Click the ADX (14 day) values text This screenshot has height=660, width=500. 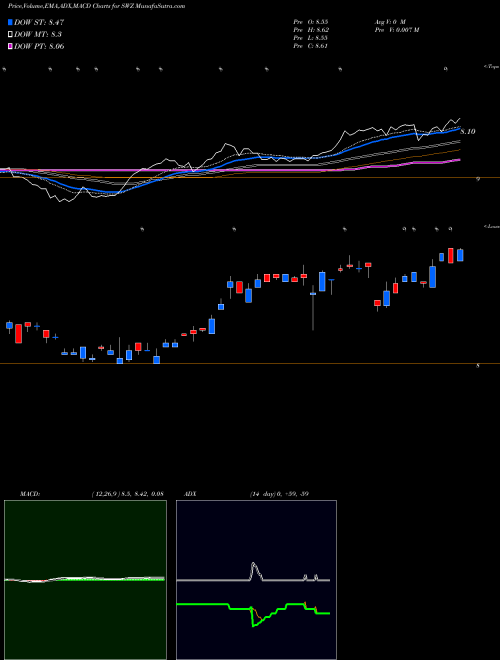(279, 494)
